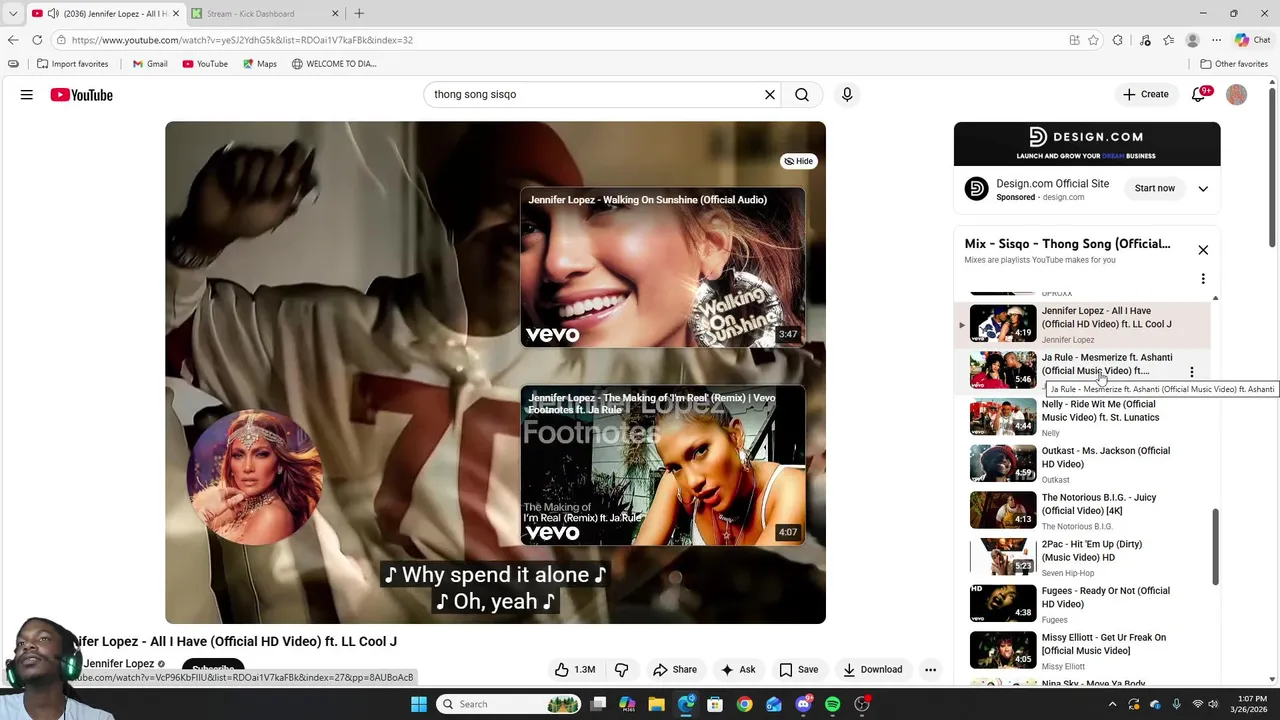
Task: Click Start now on Design.com ad
Action: point(1155,188)
